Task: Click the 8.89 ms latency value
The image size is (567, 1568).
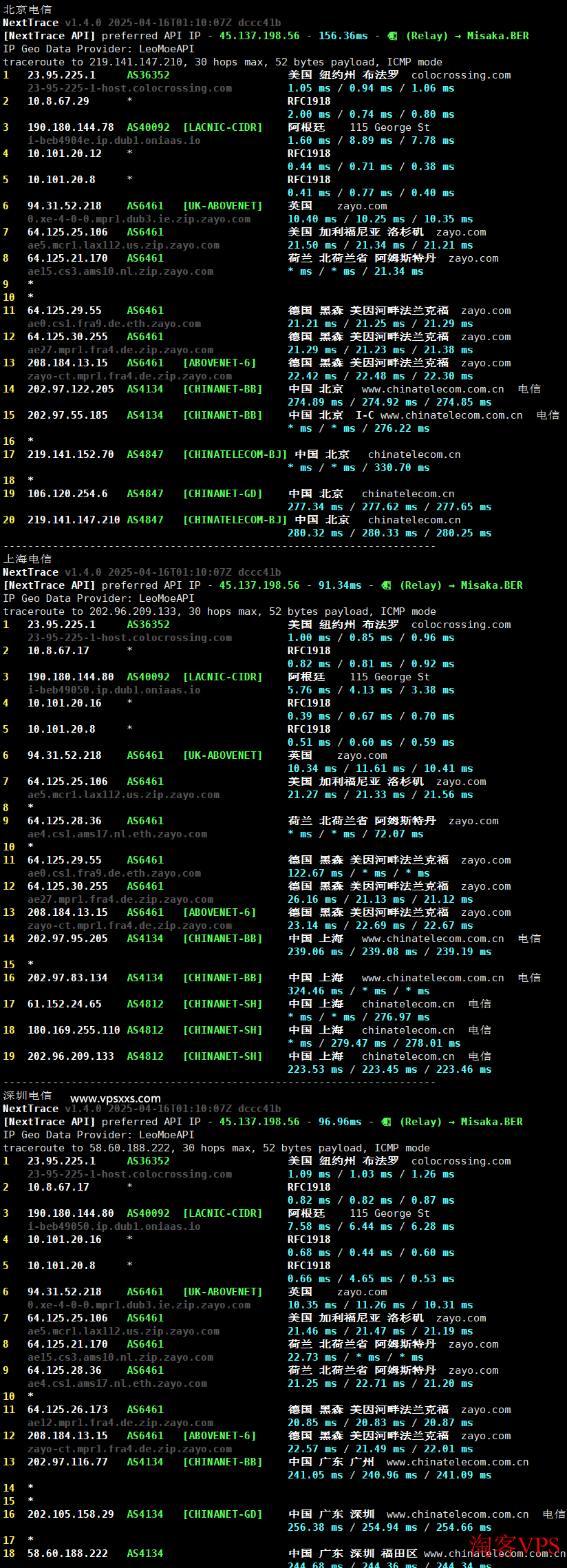Action: (371, 140)
